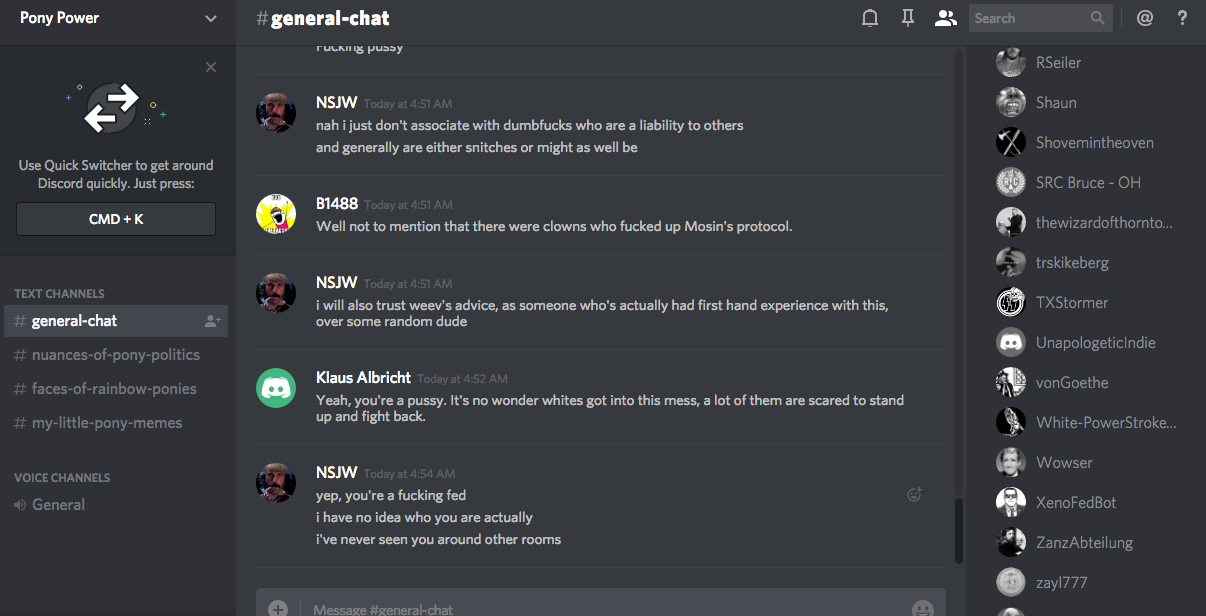The image size is (1206, 616).
Task: Open the my-little-pony-memes channel
Action: [x=106, y=423]
